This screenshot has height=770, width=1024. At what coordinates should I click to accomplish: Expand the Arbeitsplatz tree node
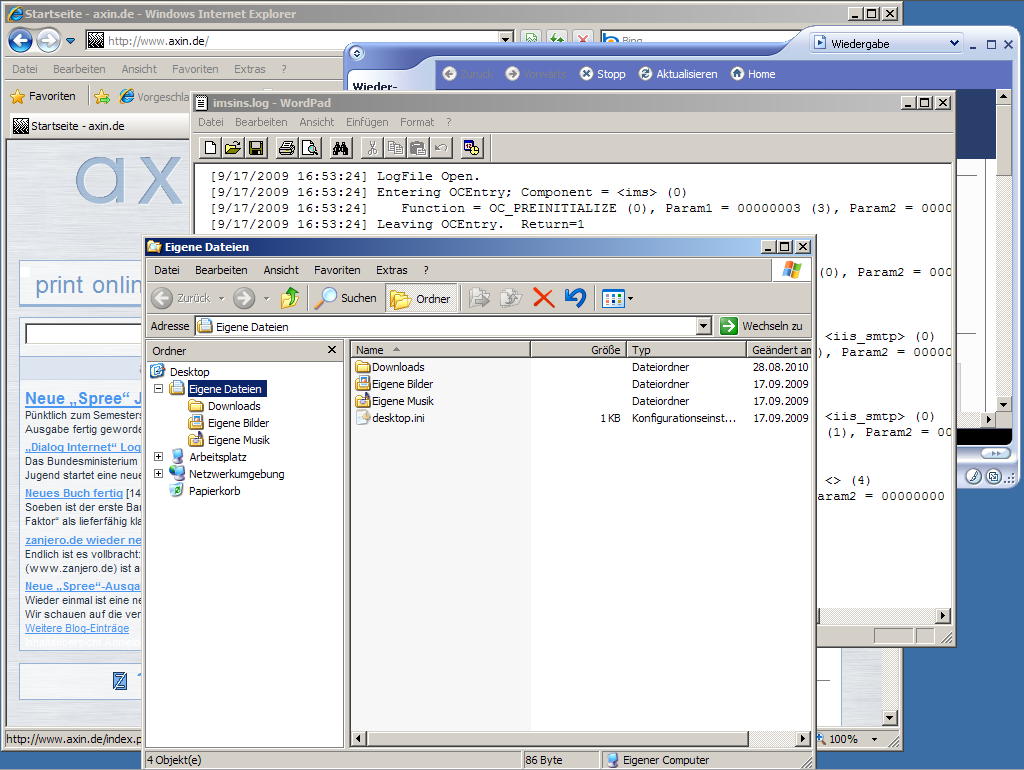[158, 457]
